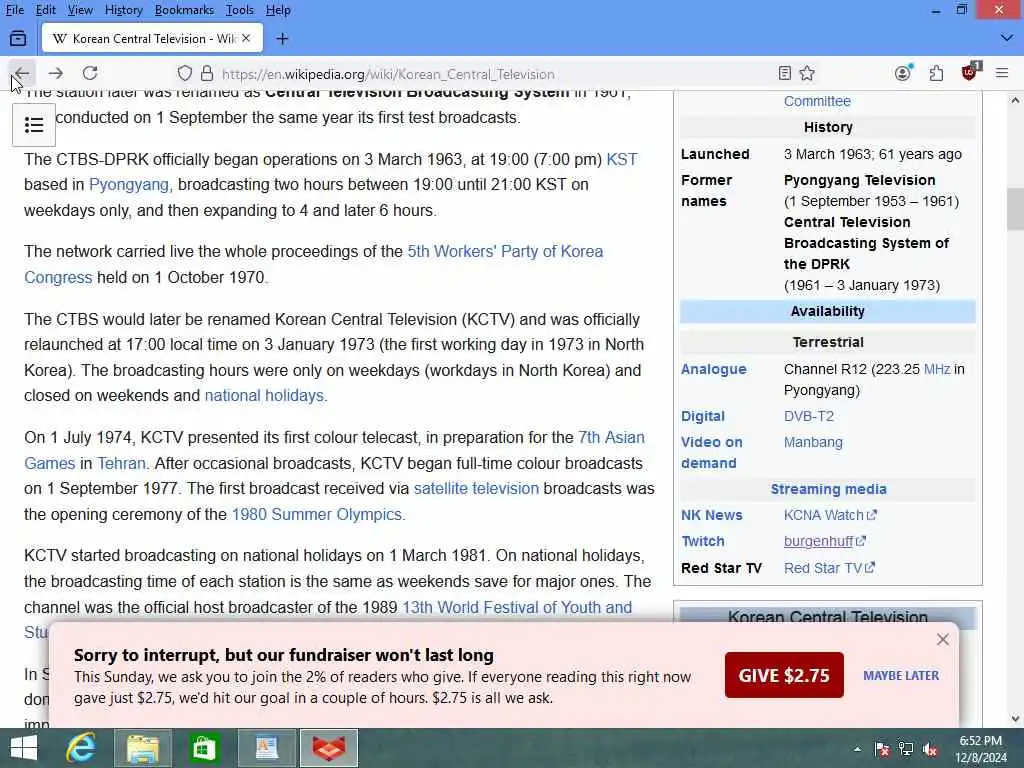Open the Windows Store taskbar icon
The height and width of the screenshot is (768, 1024).
[204, 748]
